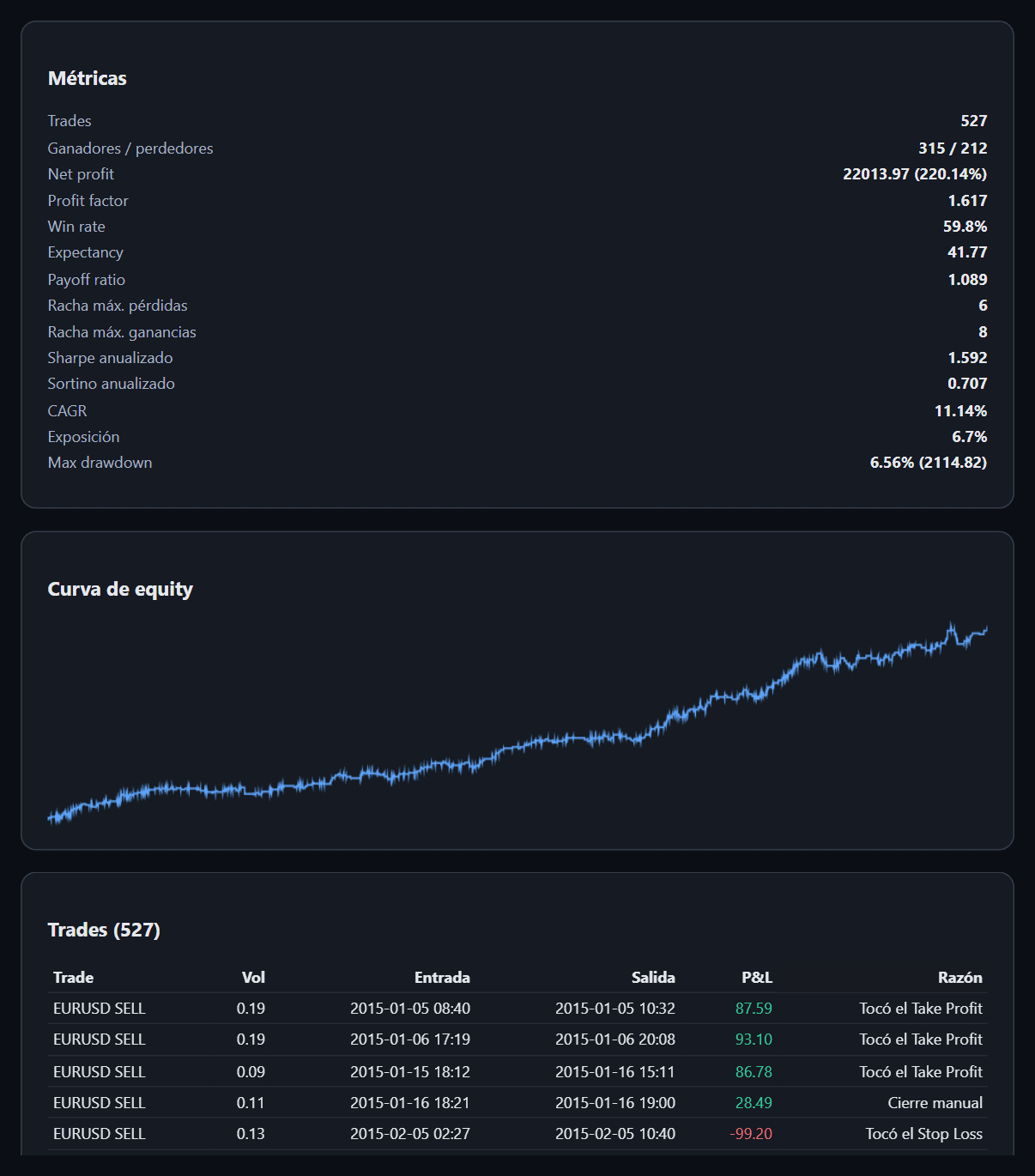1035x1176 pixels.
Task: Click the P&L value 87.59
Action: point(754,1009)
